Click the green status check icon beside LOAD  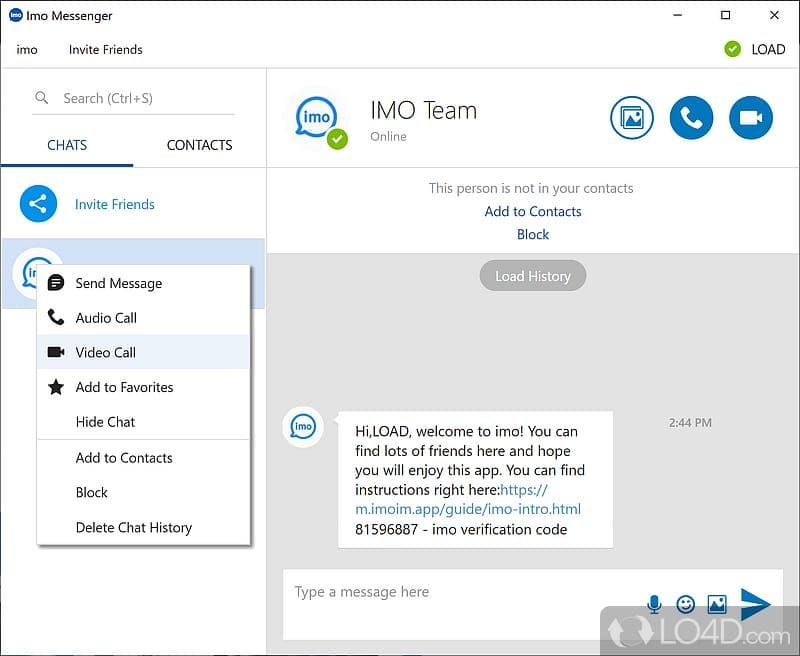pyautogui.click(x=733, y=49)
